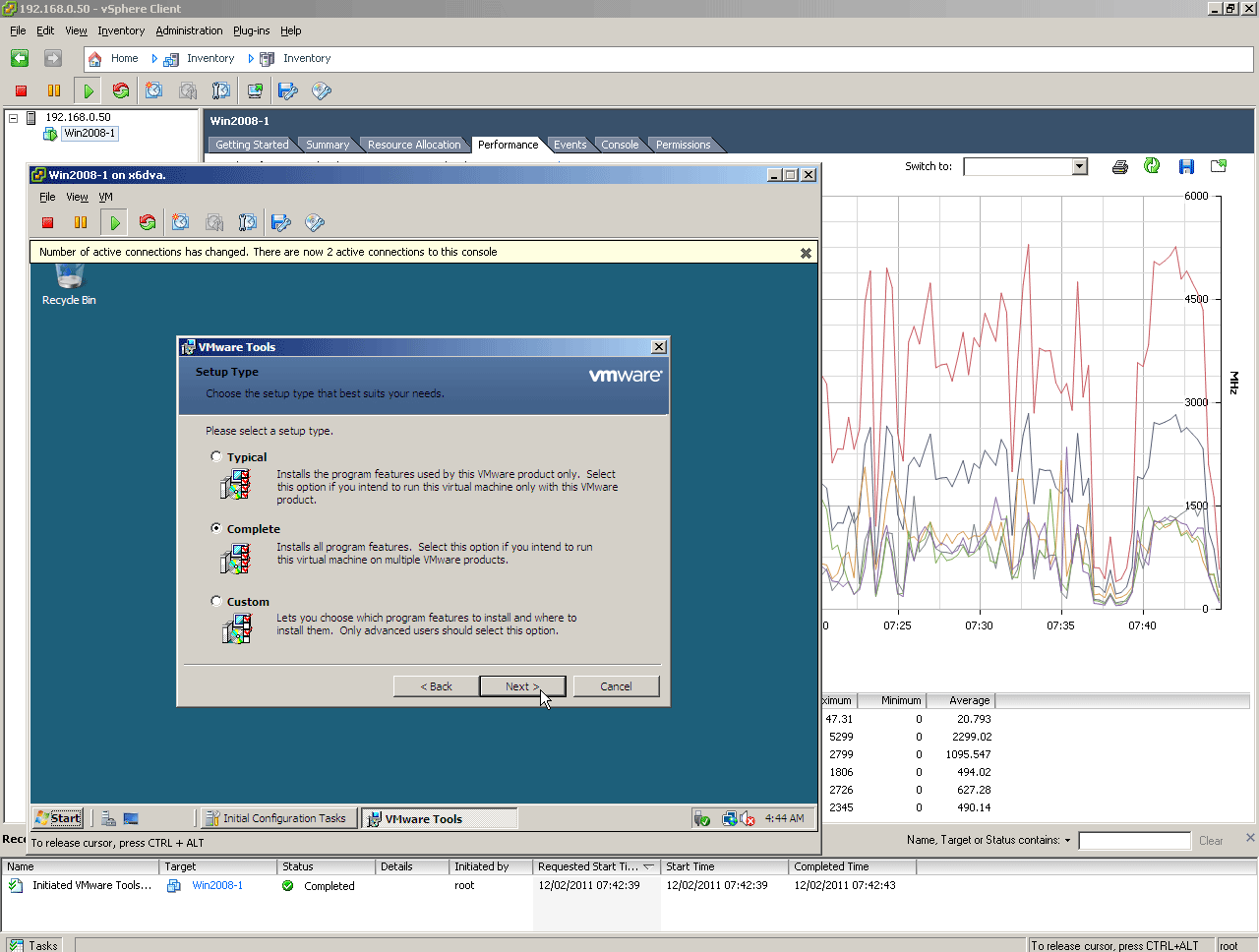Switch to the Resource Allocation tab

pyautogui.click(x=414, y=145)
